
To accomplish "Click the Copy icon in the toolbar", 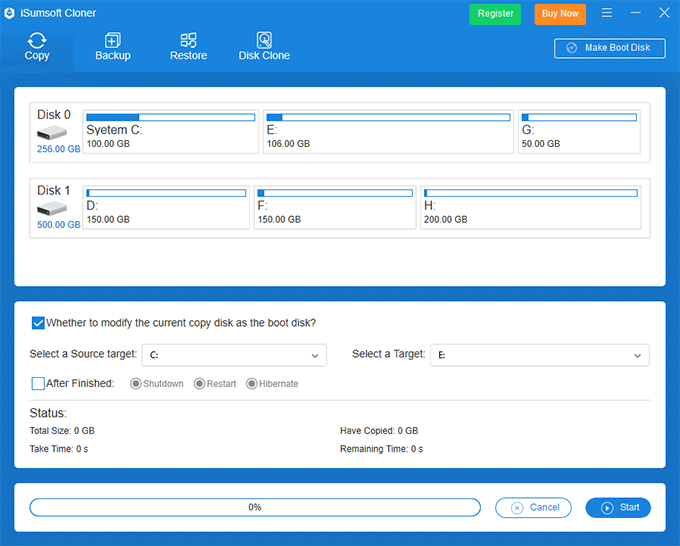I will click(x=37, y=41).
